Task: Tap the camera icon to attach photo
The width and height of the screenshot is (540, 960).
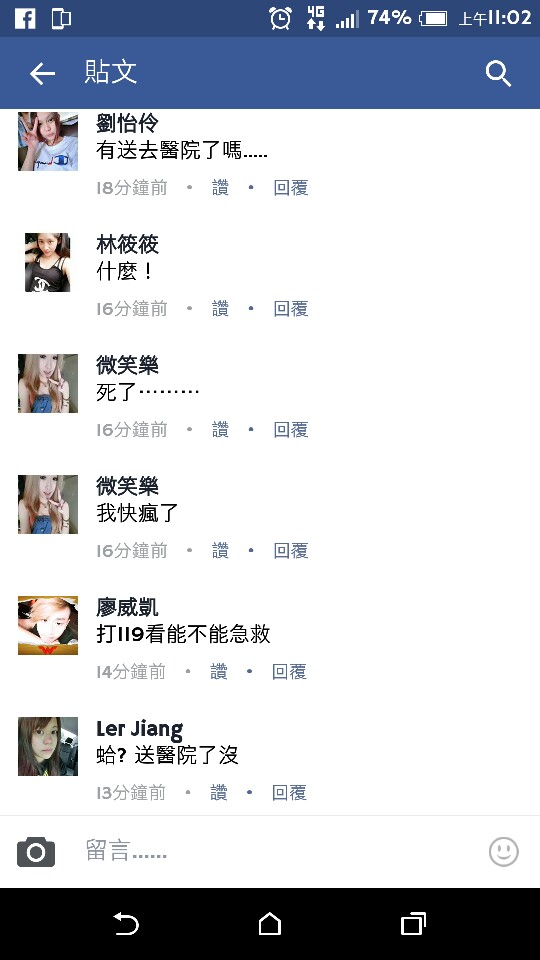Action: [x=36, y=852]
